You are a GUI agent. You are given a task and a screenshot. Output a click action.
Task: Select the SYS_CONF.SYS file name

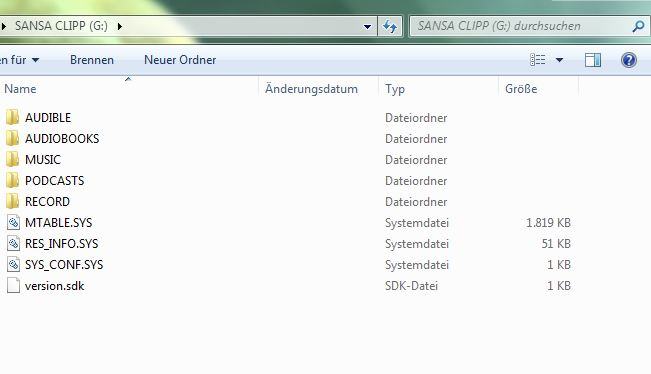pos(64,265)
